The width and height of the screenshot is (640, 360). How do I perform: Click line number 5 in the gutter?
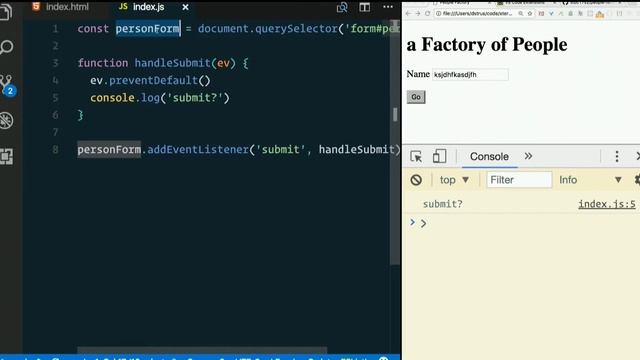tap(56, 98)
